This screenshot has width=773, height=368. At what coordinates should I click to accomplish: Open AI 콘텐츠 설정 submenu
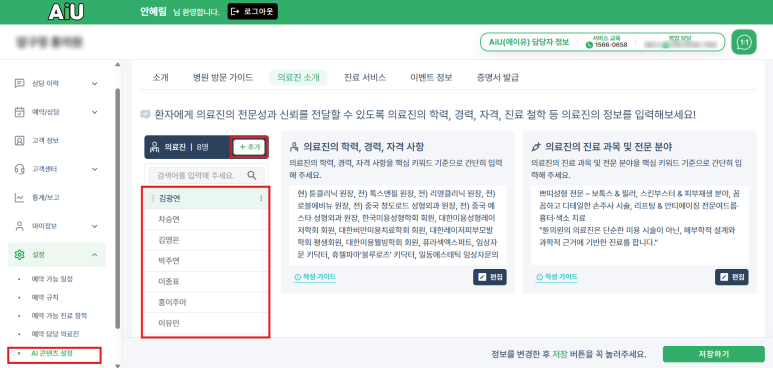[x=52, y=354]
